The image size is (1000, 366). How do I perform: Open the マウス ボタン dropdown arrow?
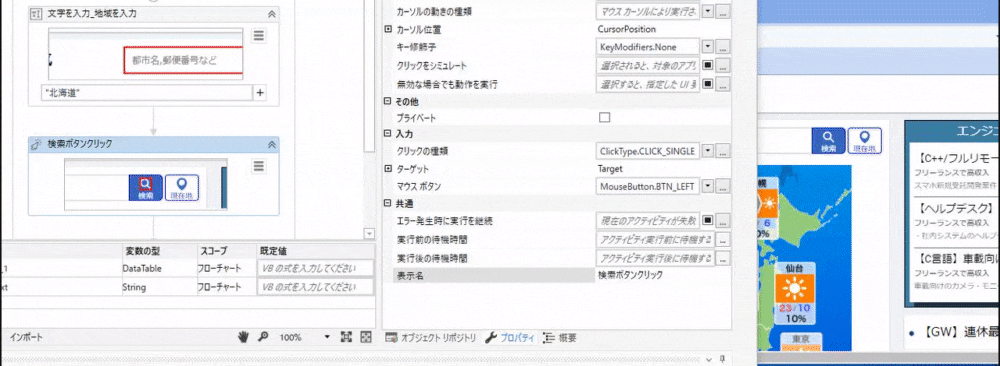(707, 187)
